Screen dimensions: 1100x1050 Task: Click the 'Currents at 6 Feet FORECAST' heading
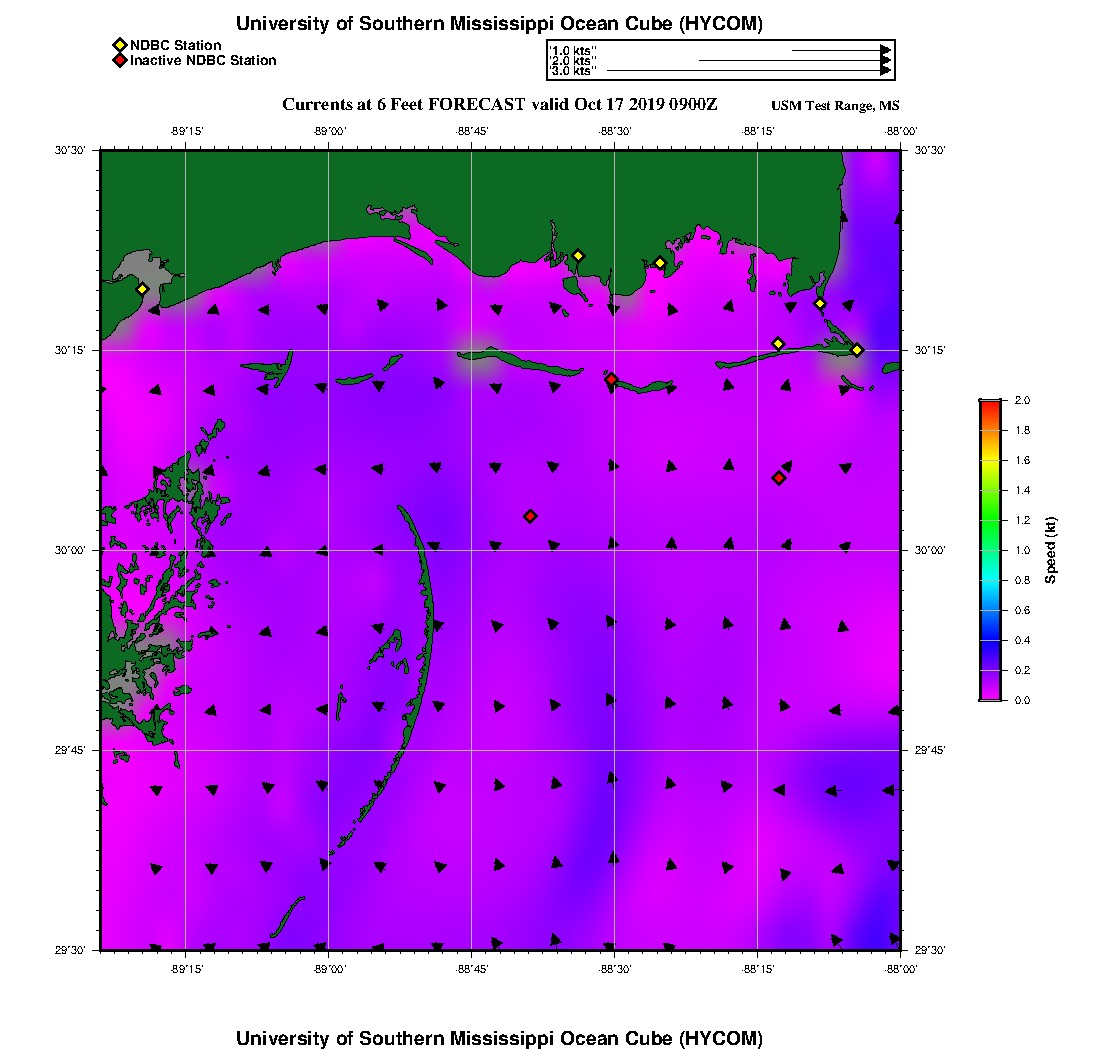tap(403, 105)
